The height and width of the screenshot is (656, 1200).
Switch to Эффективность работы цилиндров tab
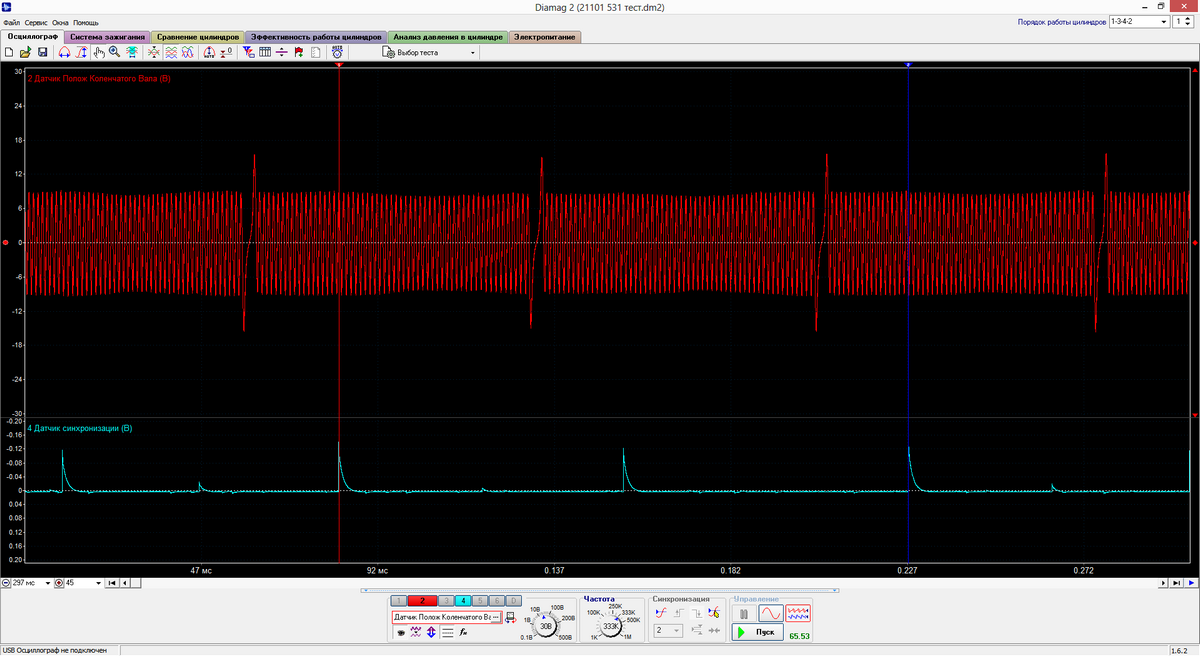[315, 37]
